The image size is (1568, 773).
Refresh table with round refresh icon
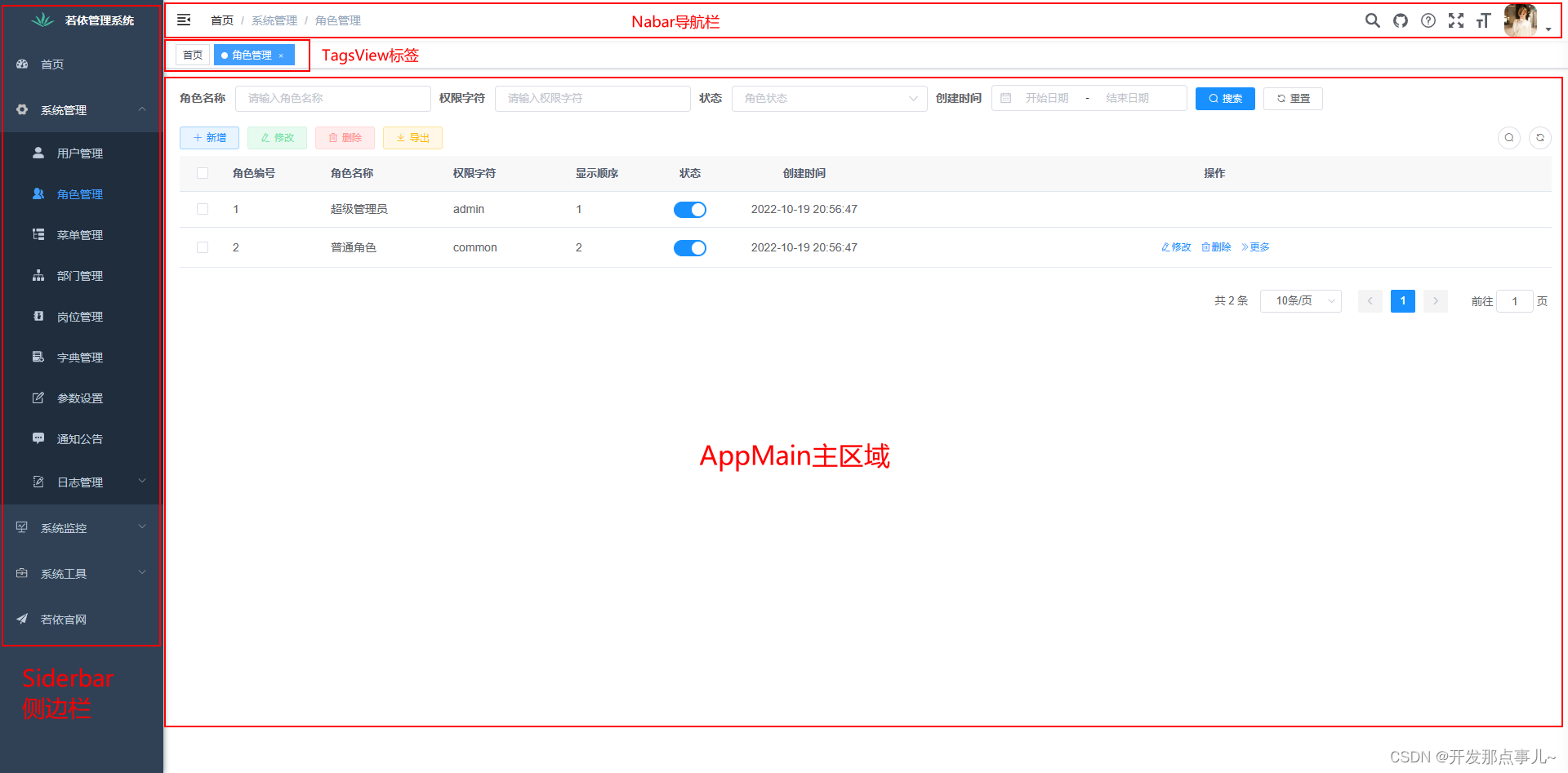pyautogui.click(x=1540, y=138)
